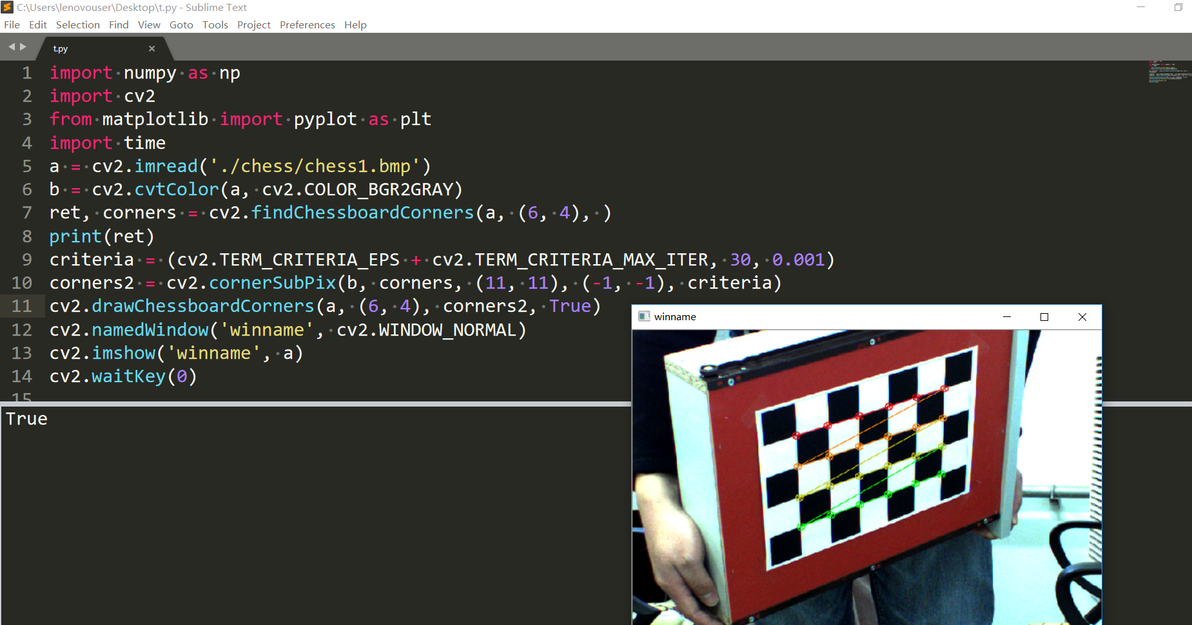This screenshot has height=625, width=1192.
Task: Click line number 1 in gutter
Action: (27, 73)
